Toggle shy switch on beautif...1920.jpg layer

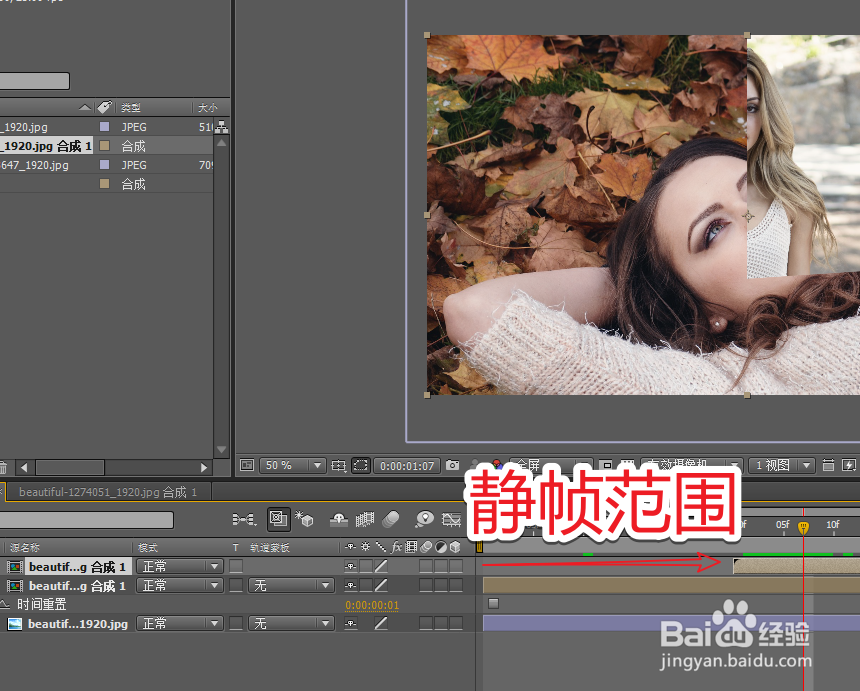[351, 624]
